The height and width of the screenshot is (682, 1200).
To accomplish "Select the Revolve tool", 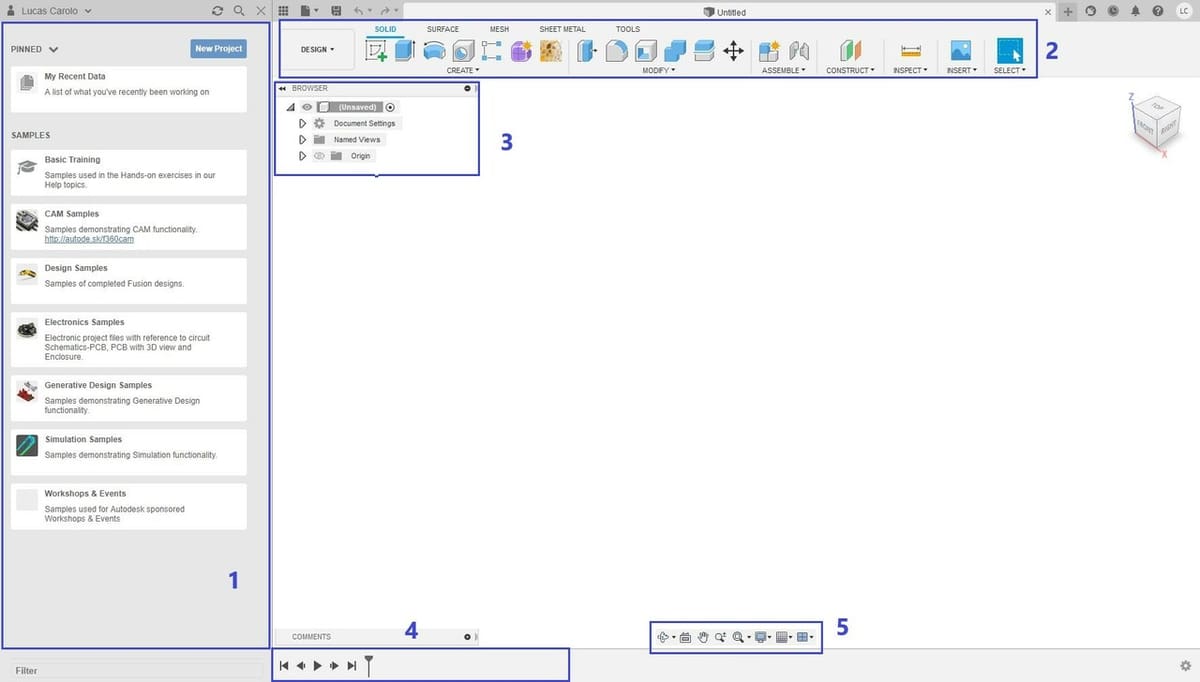I will pyautogui.click(x=434, y=50).
